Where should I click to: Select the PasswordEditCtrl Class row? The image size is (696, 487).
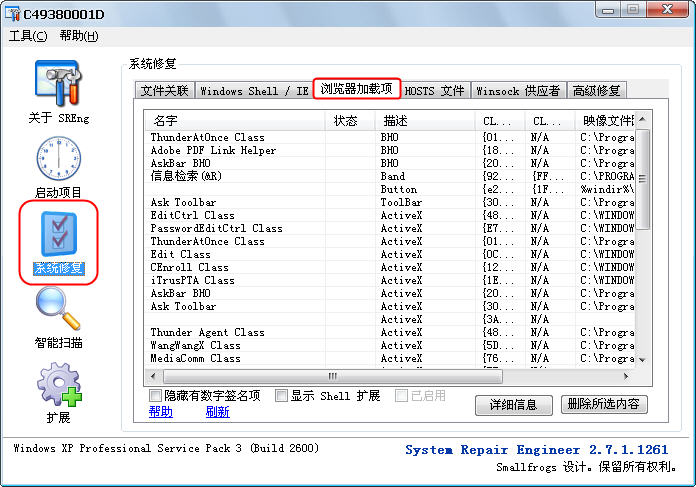click(390, 228)
